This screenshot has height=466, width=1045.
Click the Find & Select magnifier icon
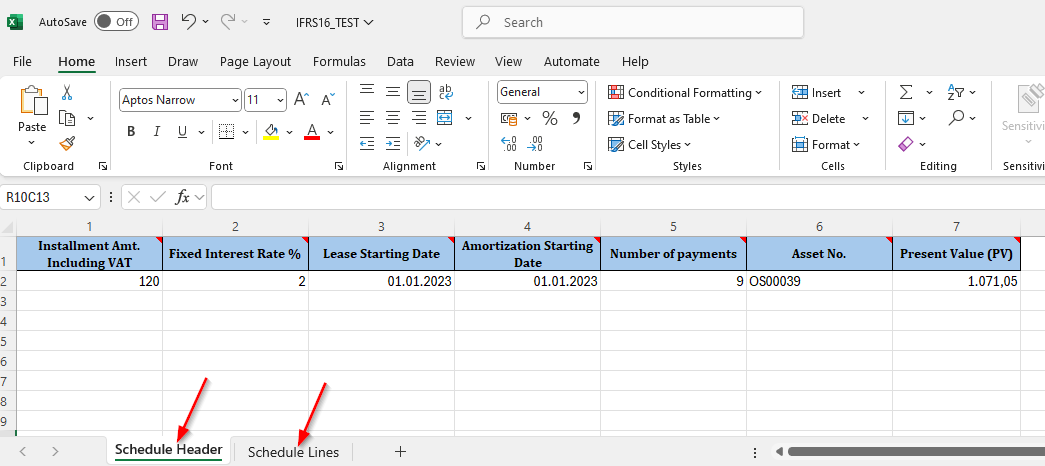(x=956, y=118)
